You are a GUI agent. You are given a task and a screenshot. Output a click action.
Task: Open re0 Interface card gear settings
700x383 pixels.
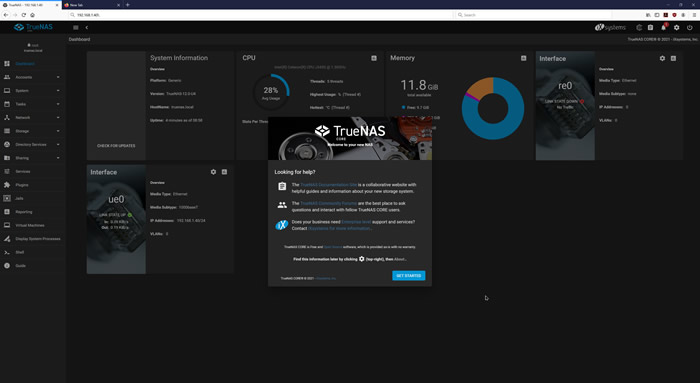662,58
